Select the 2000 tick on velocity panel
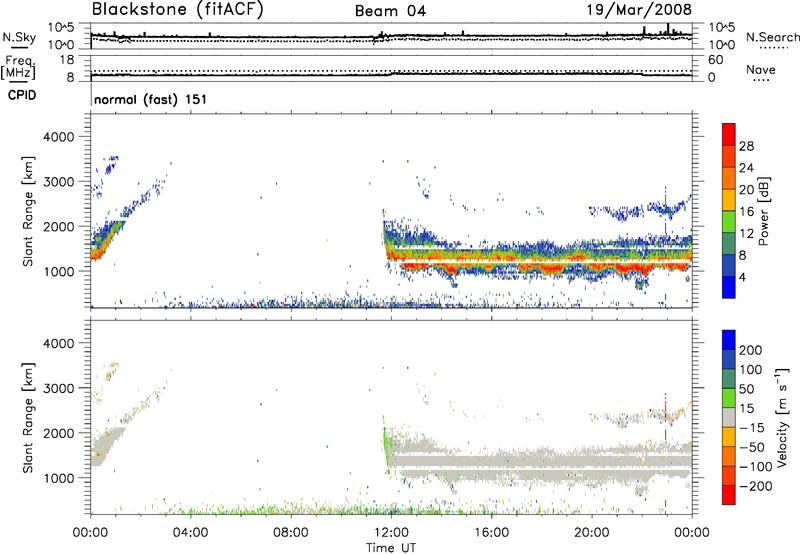 (x=59, y=433)
